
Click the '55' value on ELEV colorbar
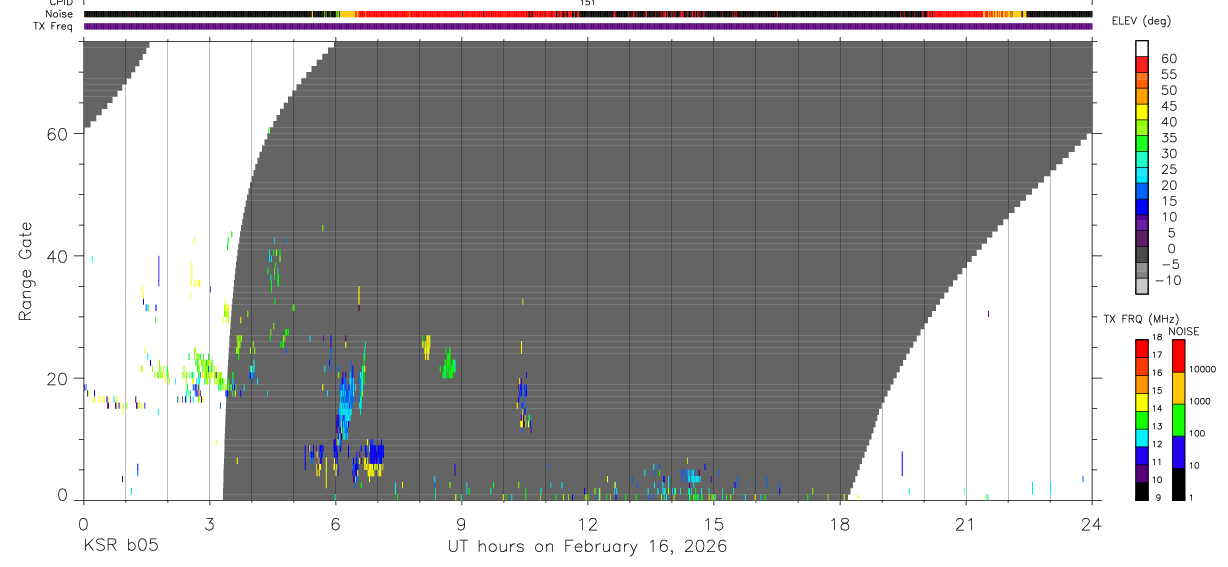1168,75
